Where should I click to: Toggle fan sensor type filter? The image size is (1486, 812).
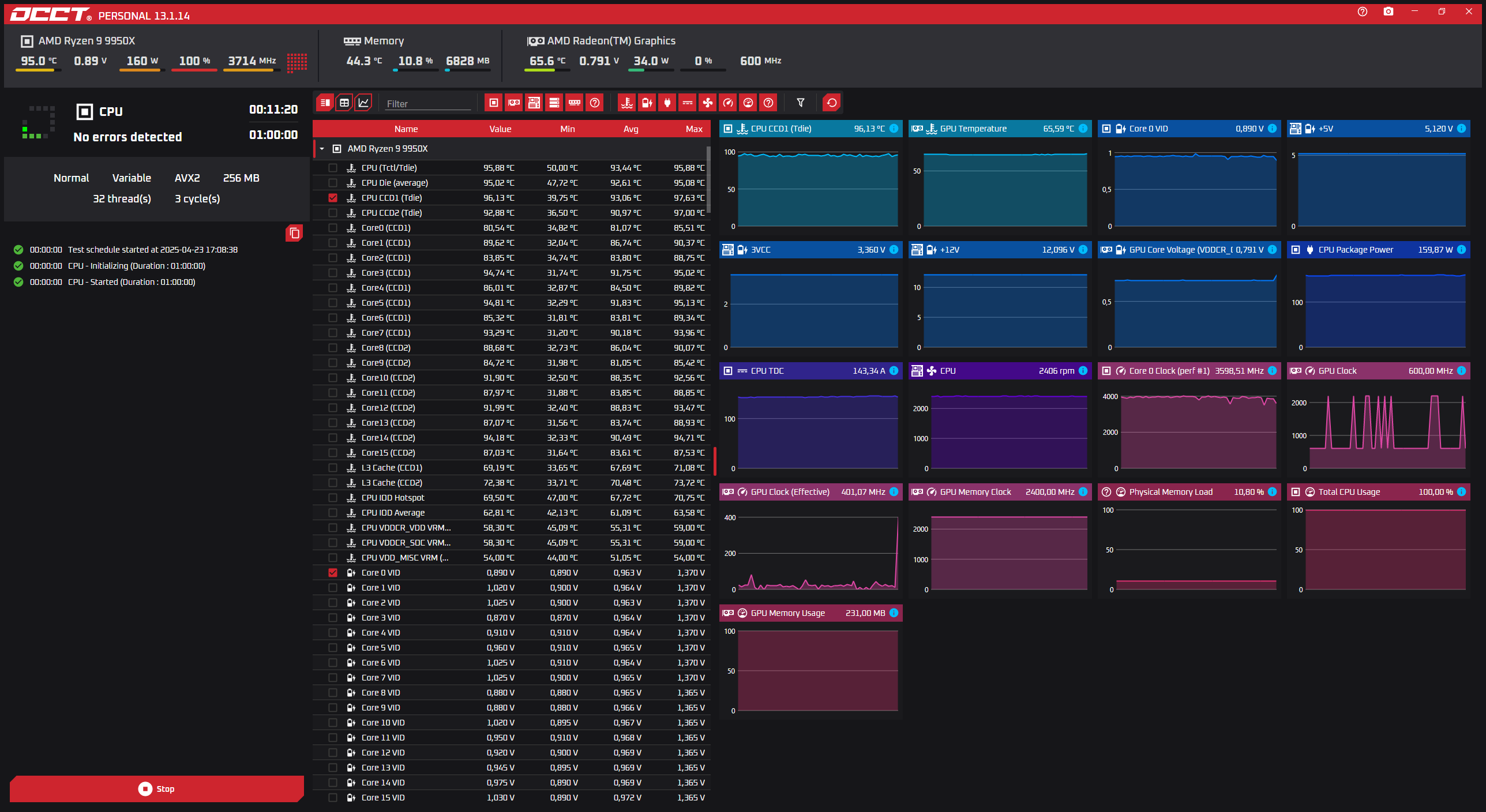click(x=708, y=103)
